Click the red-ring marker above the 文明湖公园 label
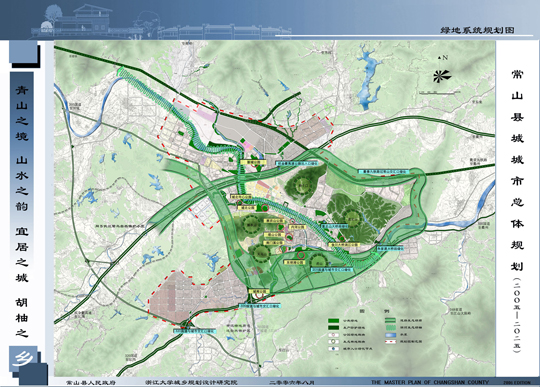540x387 pixels. coord(301,255)
